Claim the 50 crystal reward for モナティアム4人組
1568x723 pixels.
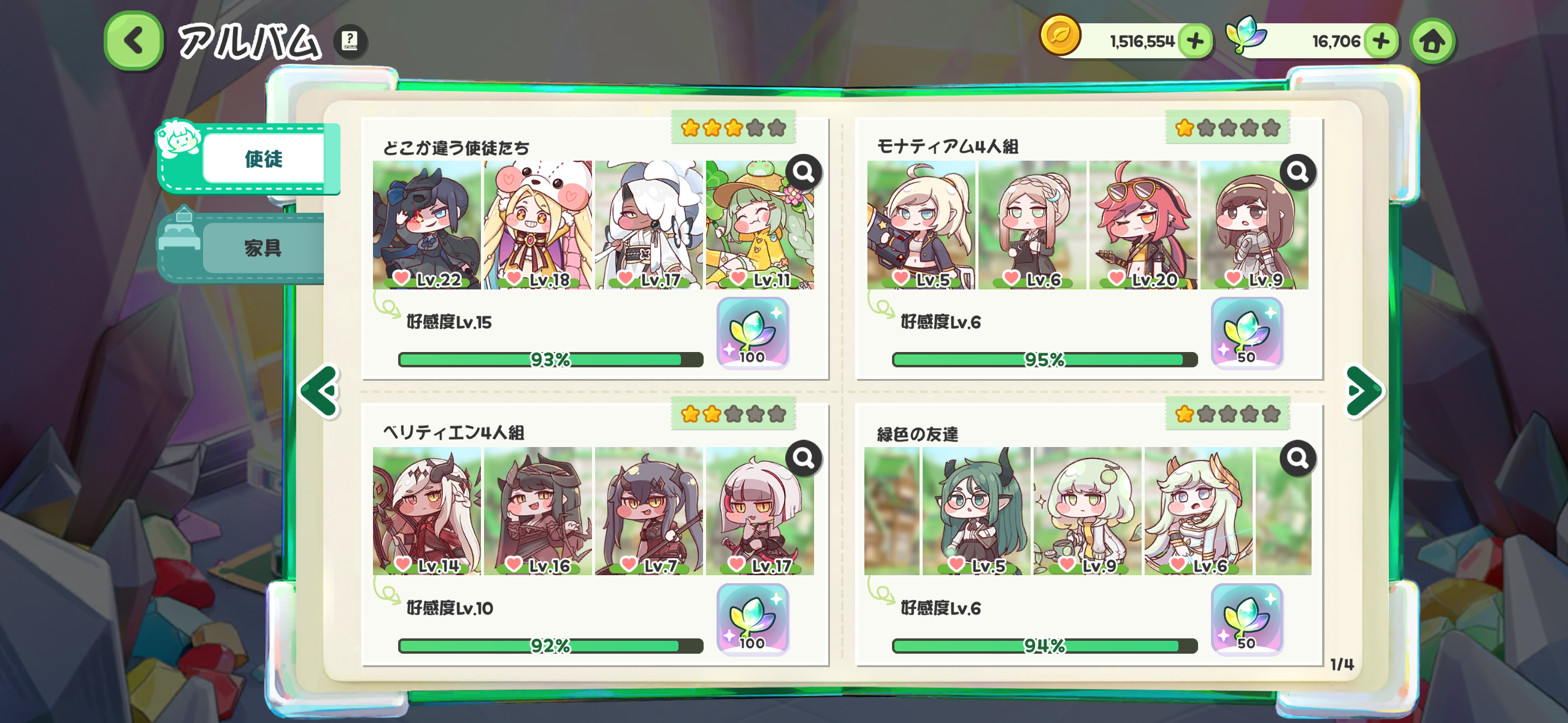1247,333
